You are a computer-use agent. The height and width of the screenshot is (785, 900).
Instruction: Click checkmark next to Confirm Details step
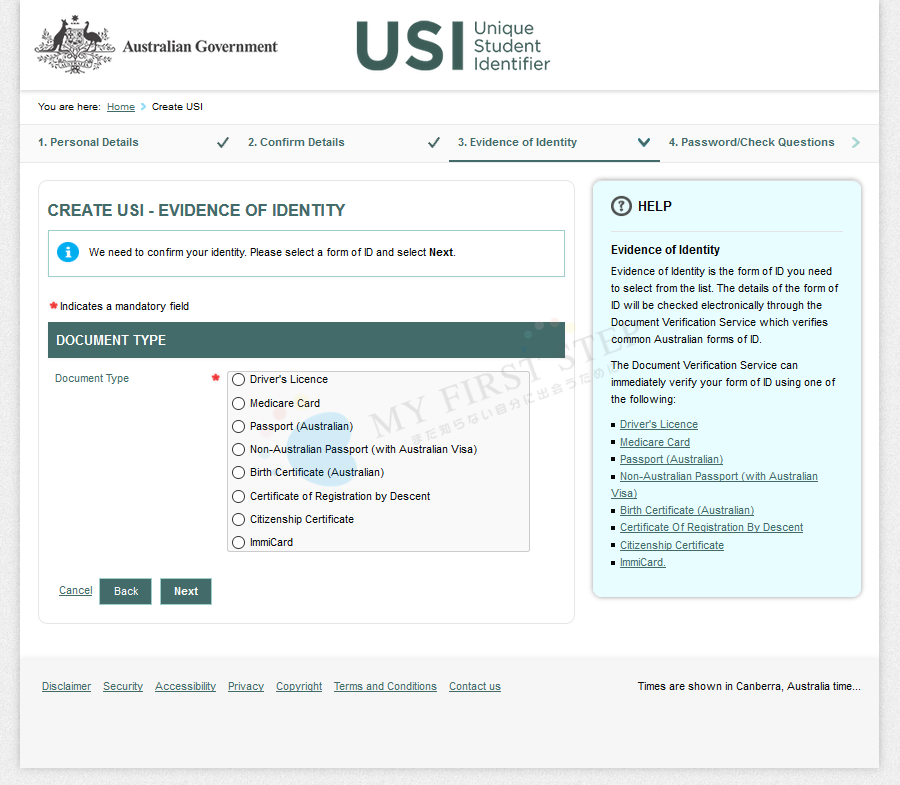(433, 143)
